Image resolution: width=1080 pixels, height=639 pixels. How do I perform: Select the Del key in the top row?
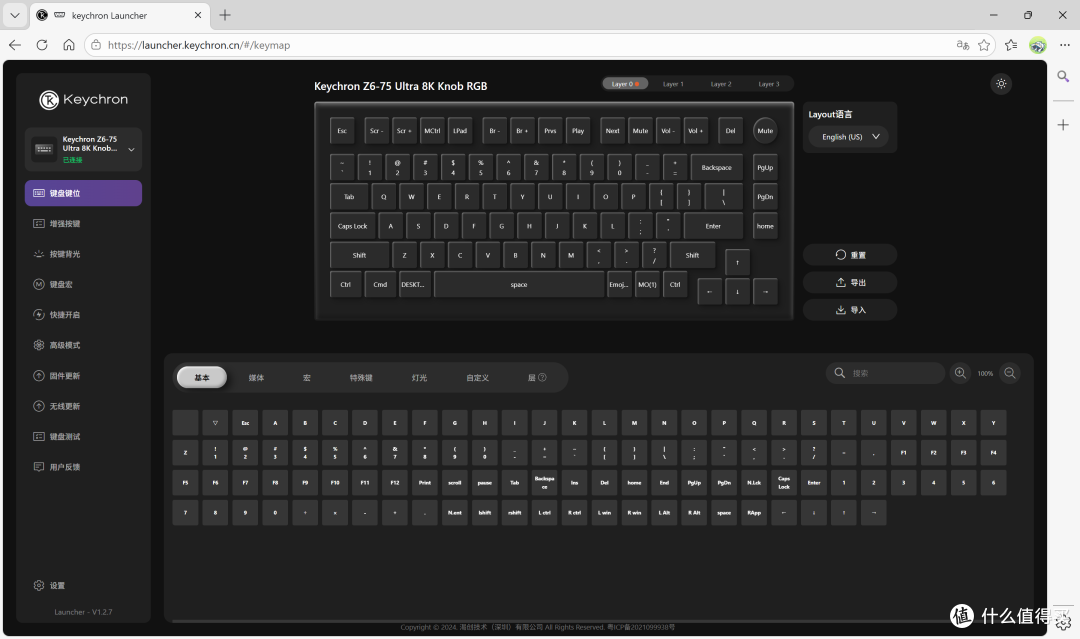click(730, 131)
